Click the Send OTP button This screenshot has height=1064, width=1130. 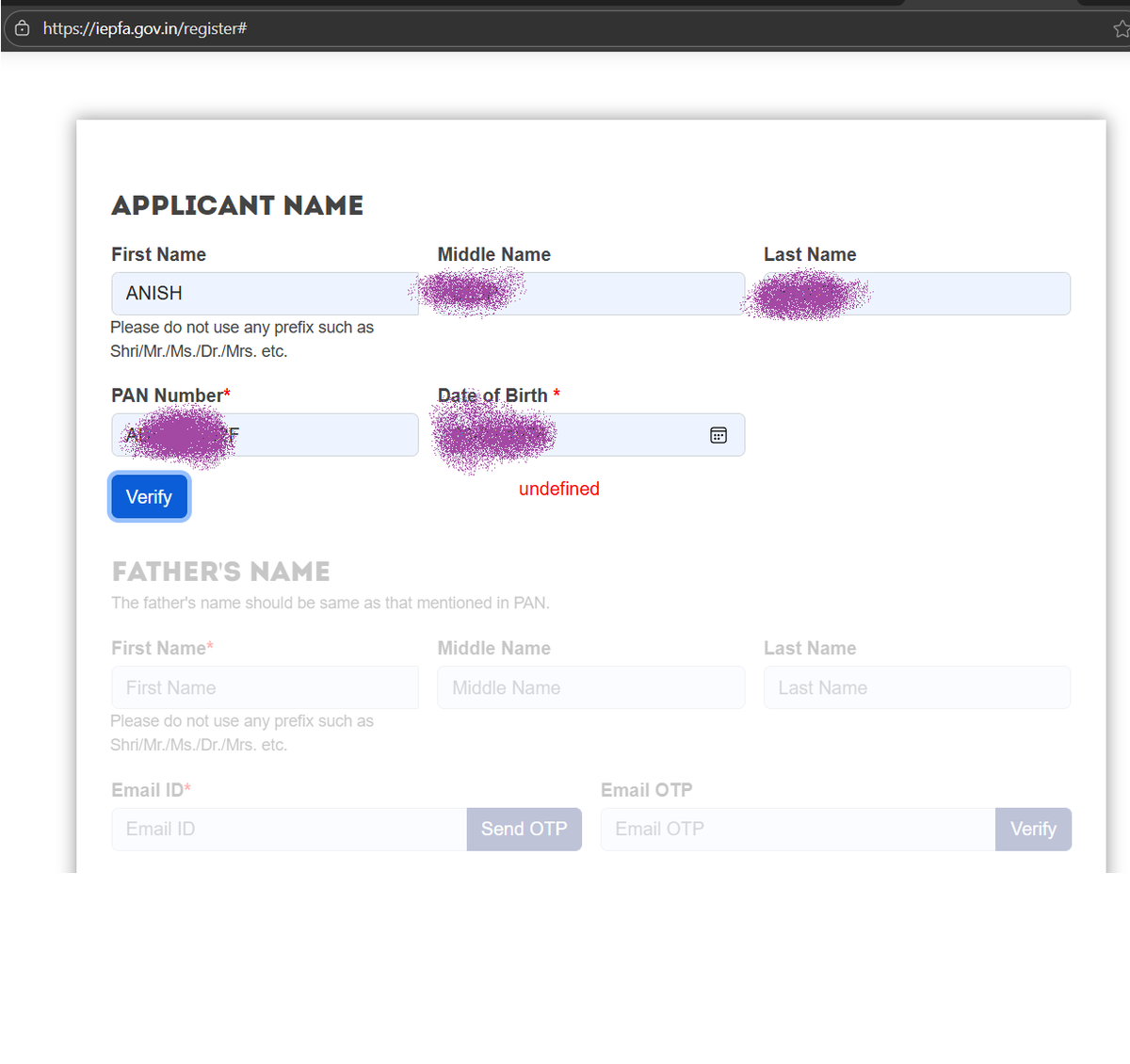(x=525, y=829)
